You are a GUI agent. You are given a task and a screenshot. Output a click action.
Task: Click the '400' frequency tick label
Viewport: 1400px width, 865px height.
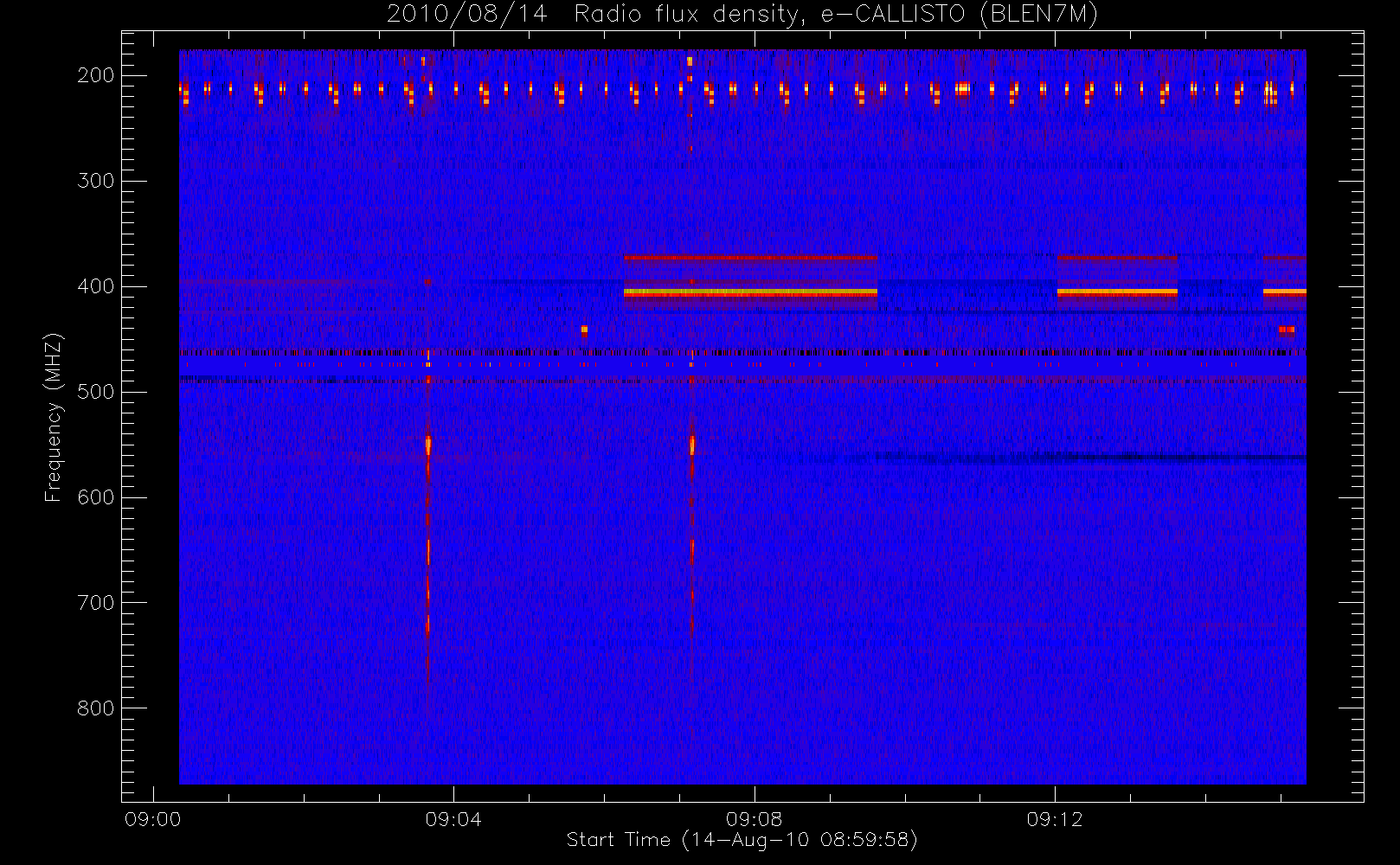click(96, 286)
